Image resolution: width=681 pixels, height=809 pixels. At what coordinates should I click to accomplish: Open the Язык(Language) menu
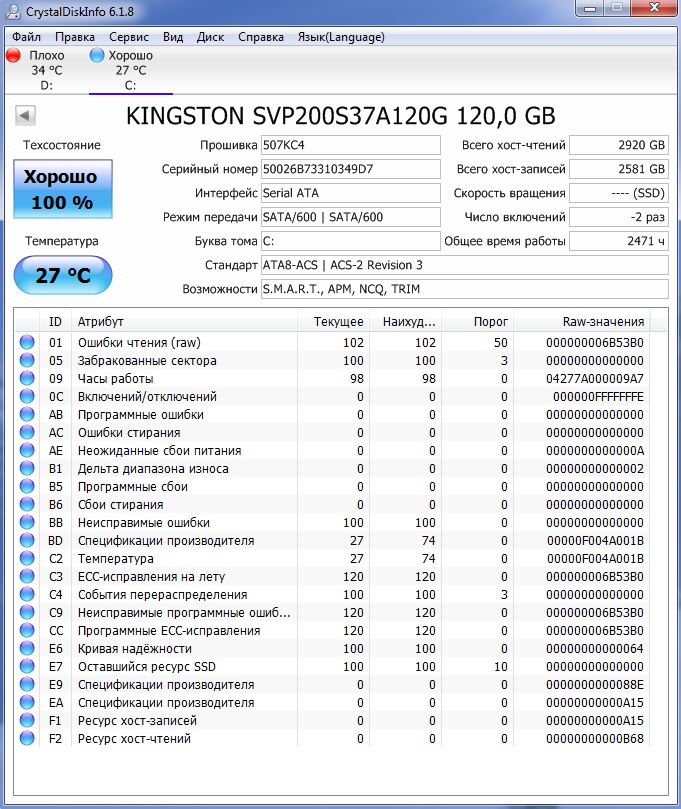[341, 37]
